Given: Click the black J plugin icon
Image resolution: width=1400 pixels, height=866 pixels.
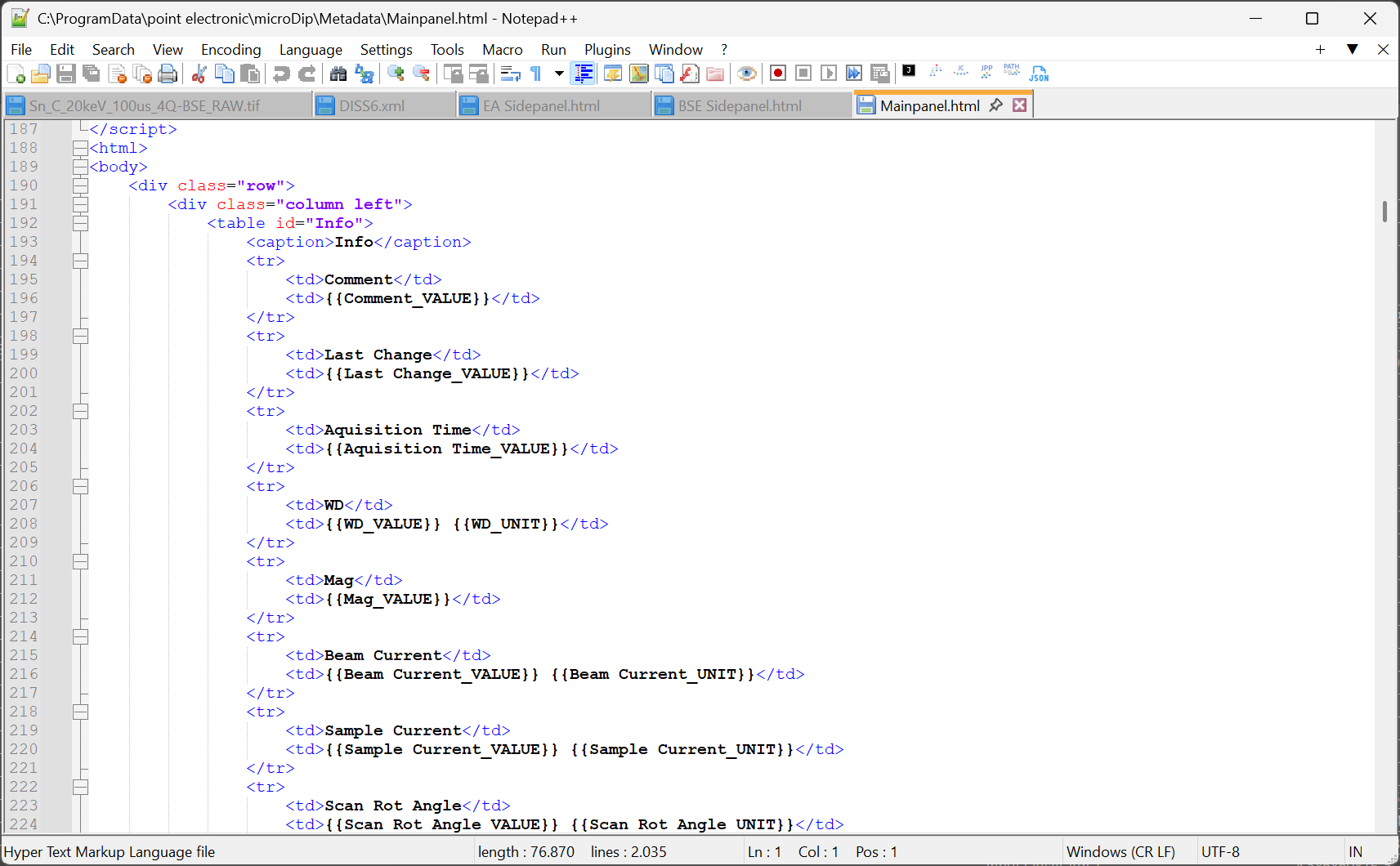Looking at the screenshot, I should point(909,71).
